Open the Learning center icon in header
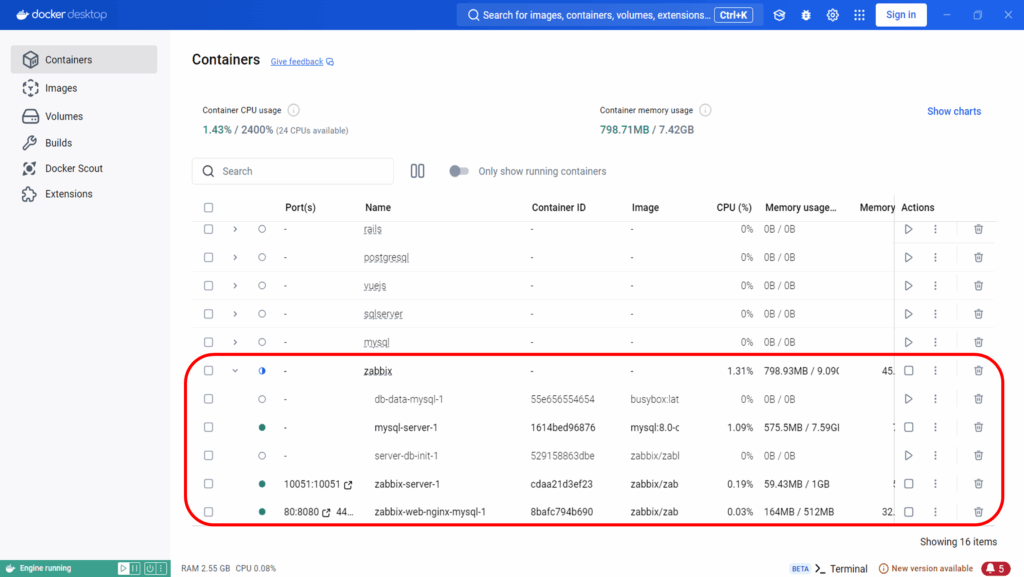 (779, 15)
